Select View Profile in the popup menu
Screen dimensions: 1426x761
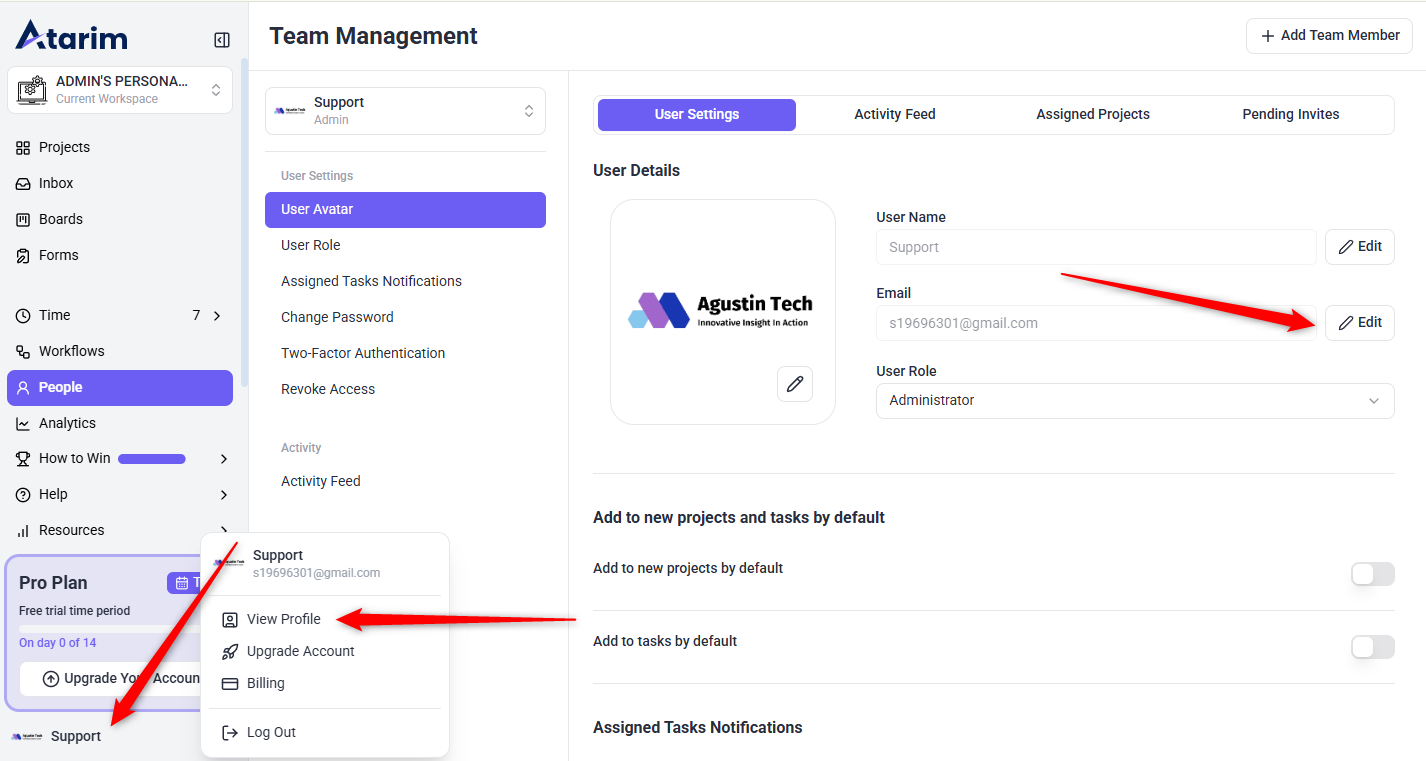click(x=283, y=619)
